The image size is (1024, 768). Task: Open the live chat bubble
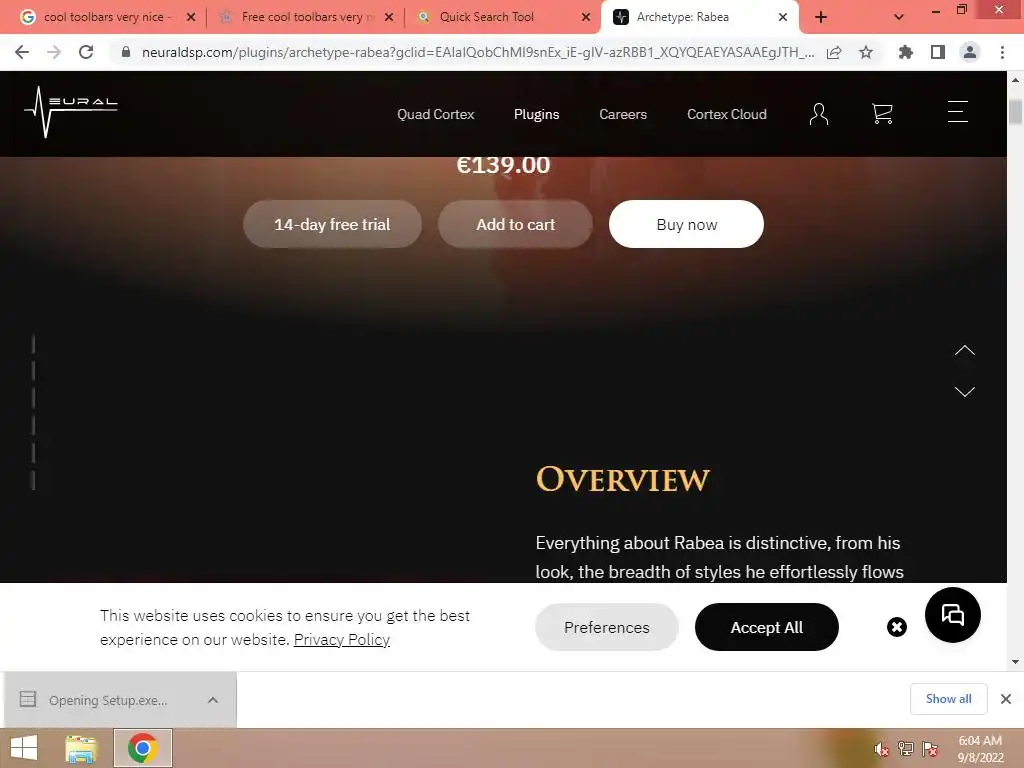[952, 615]
